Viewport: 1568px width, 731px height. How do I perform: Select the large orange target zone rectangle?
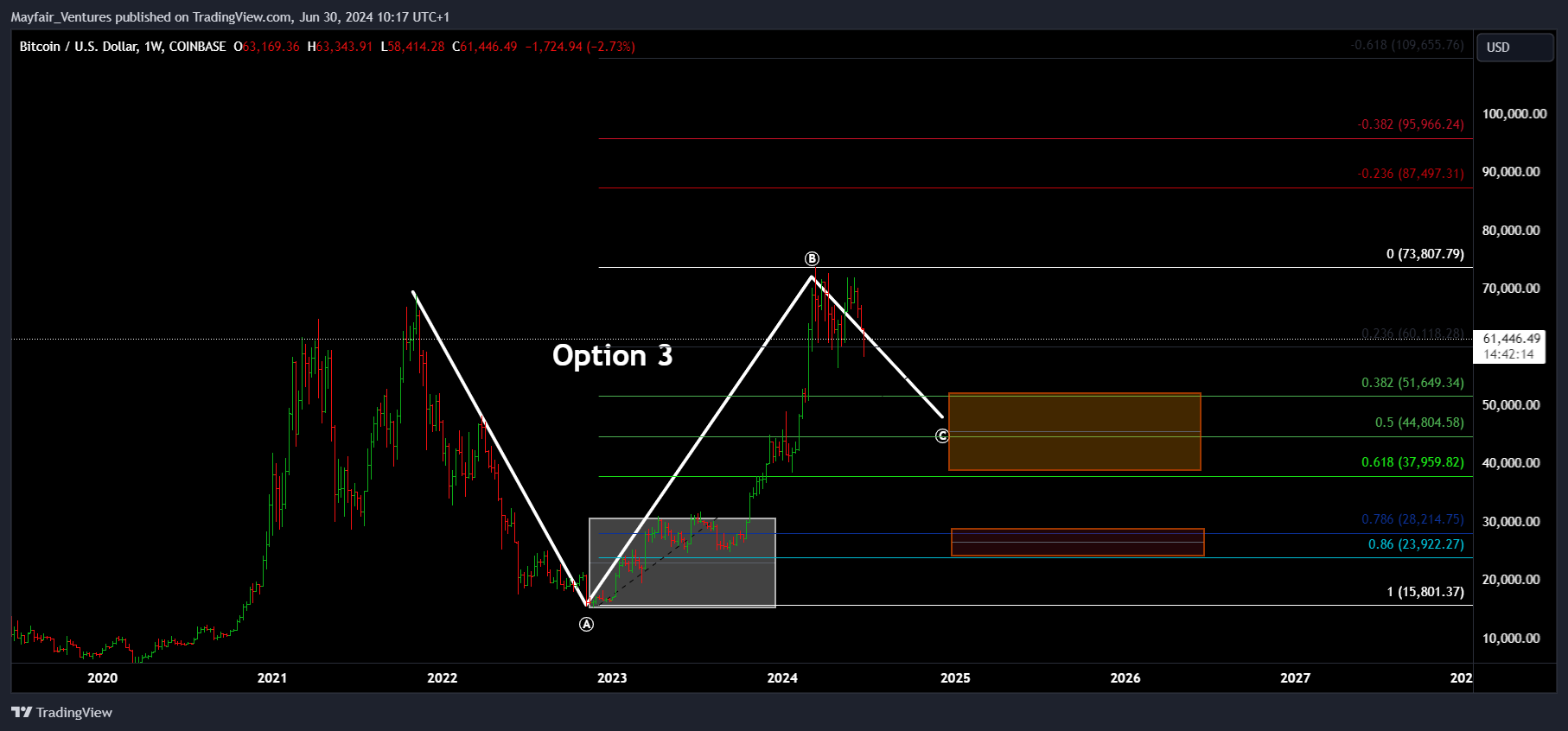[1074, 432]
